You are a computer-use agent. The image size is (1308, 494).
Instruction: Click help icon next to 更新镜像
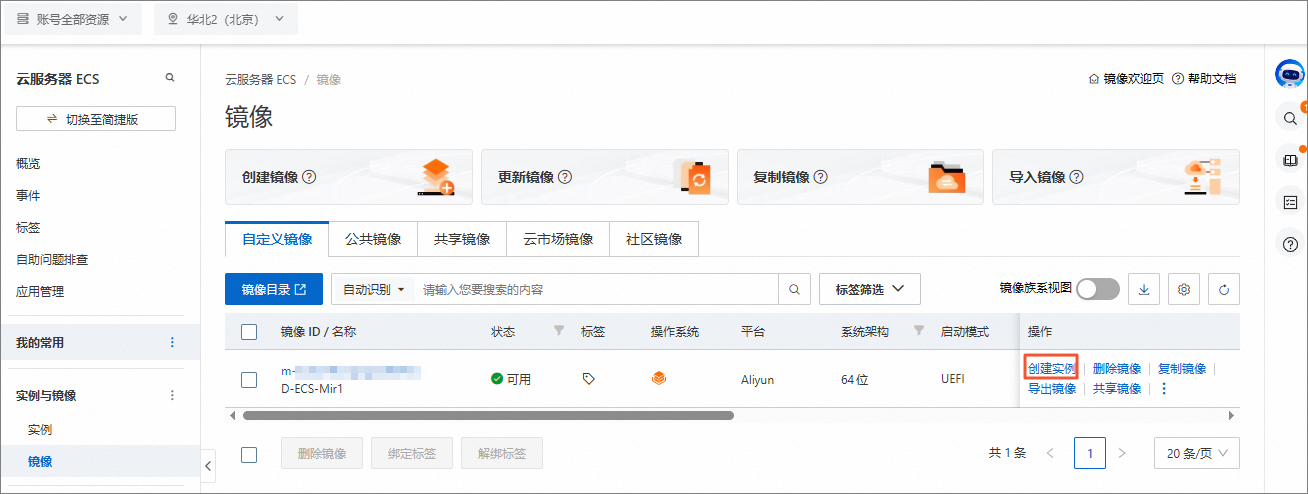tap(565, 177)
